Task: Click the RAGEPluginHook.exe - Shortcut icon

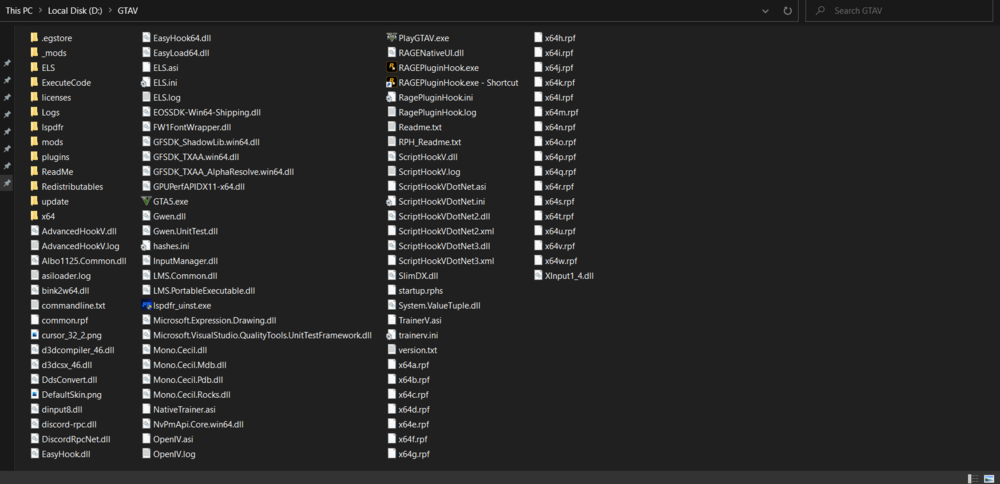Action: (392, 82)
